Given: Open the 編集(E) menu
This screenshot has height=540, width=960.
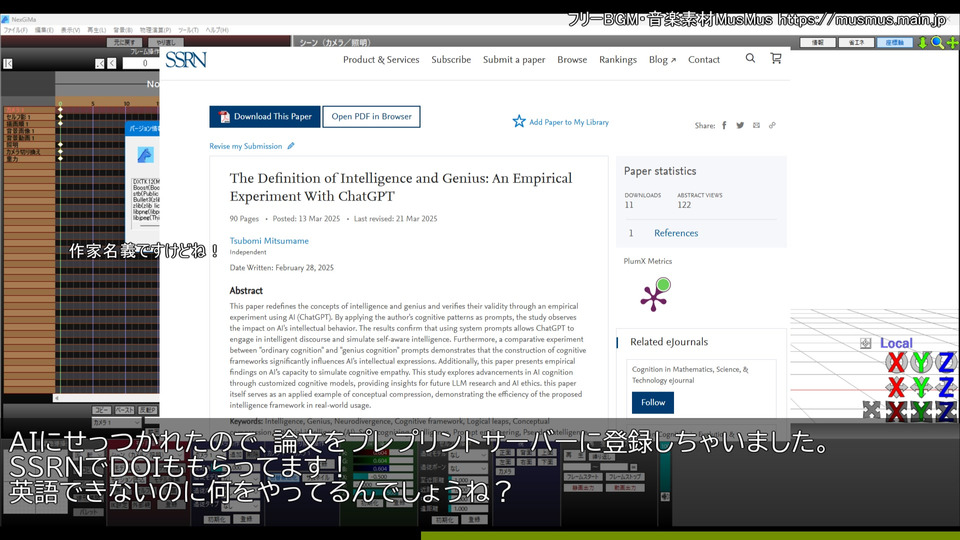Looking at the screenshot, I should pyautogui.click(x=43, y=30).
